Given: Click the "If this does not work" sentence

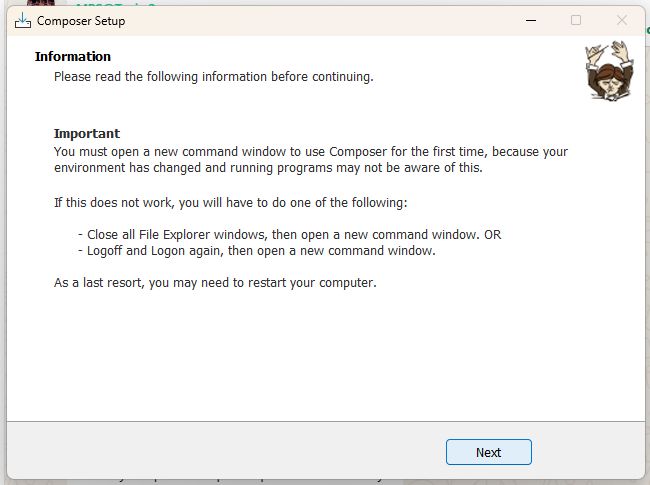Looking at the screenshot, I should pos(230,203).
